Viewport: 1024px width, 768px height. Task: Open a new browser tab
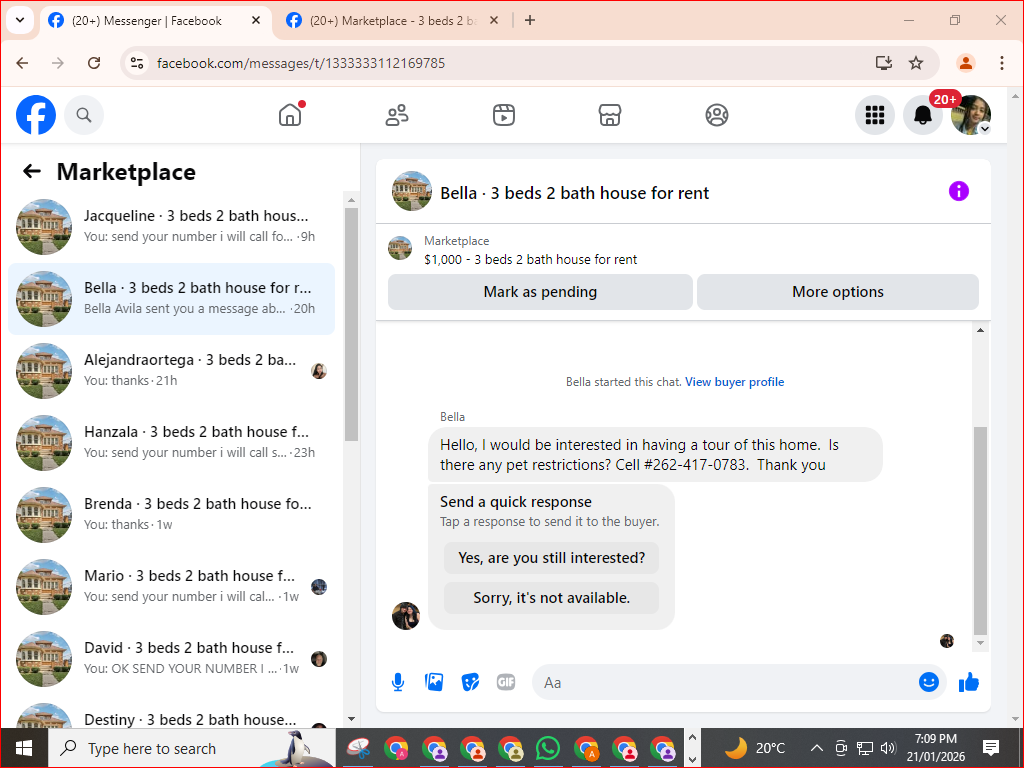pyautogui.click(x=530, y=21)
